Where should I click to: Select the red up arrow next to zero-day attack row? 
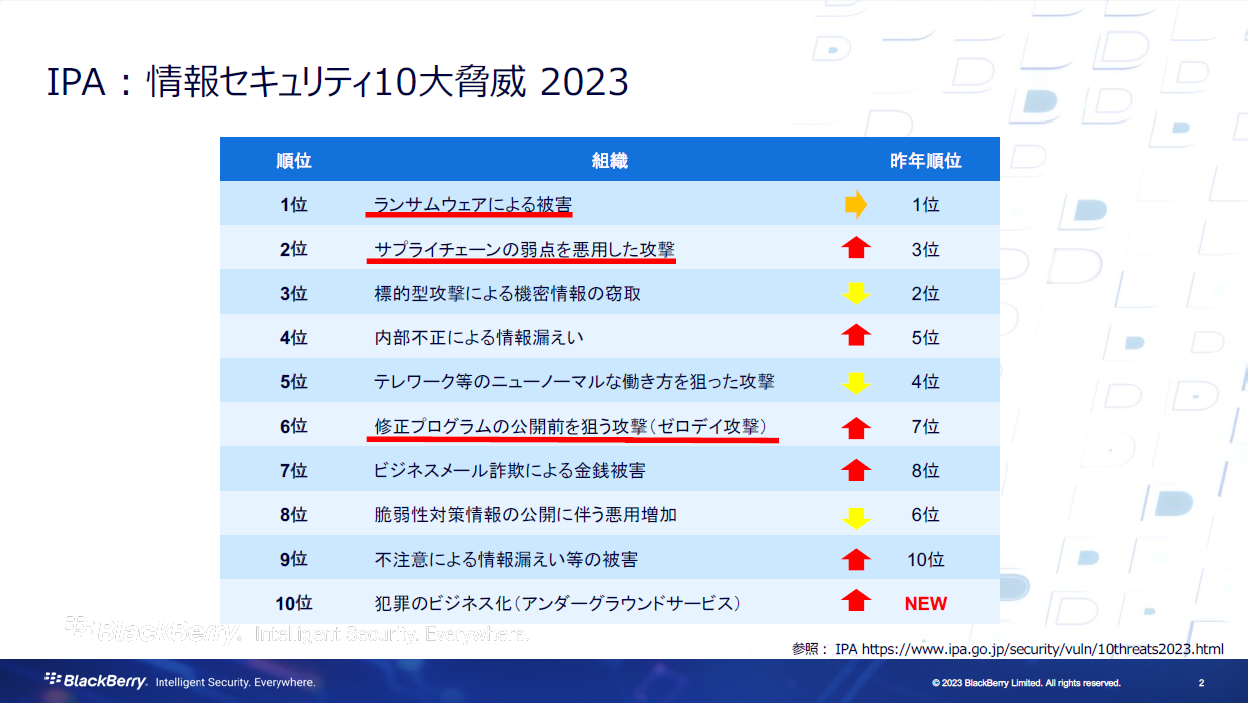pos(856,426)
